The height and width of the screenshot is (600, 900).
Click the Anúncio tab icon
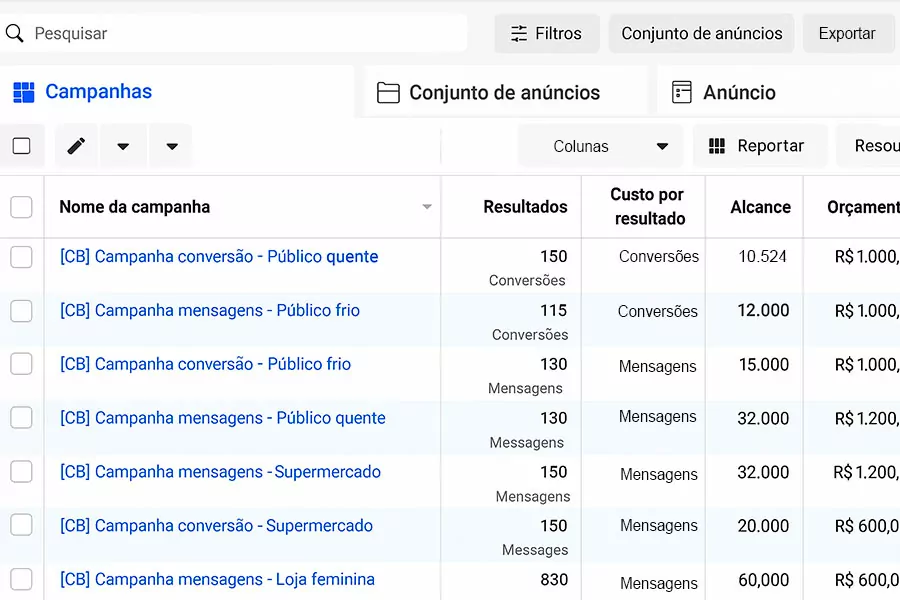click(x=681, y=92)
